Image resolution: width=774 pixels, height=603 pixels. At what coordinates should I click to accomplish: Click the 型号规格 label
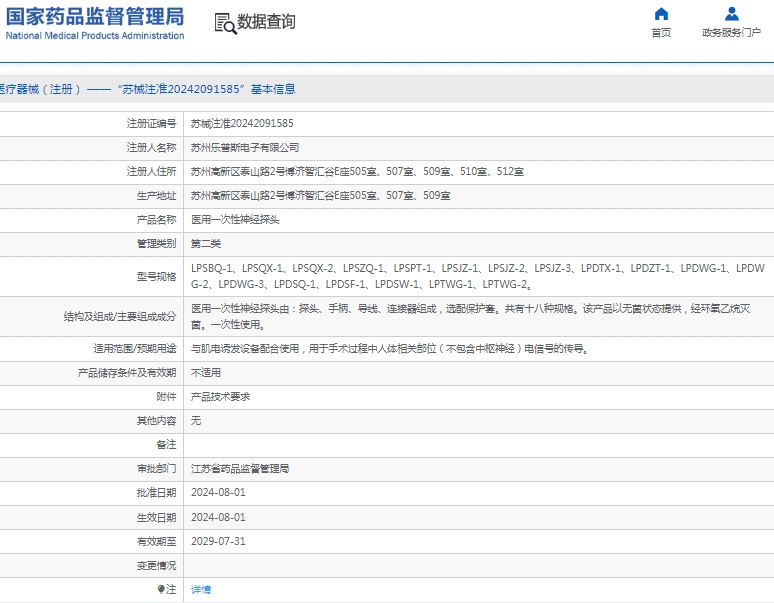156,276
